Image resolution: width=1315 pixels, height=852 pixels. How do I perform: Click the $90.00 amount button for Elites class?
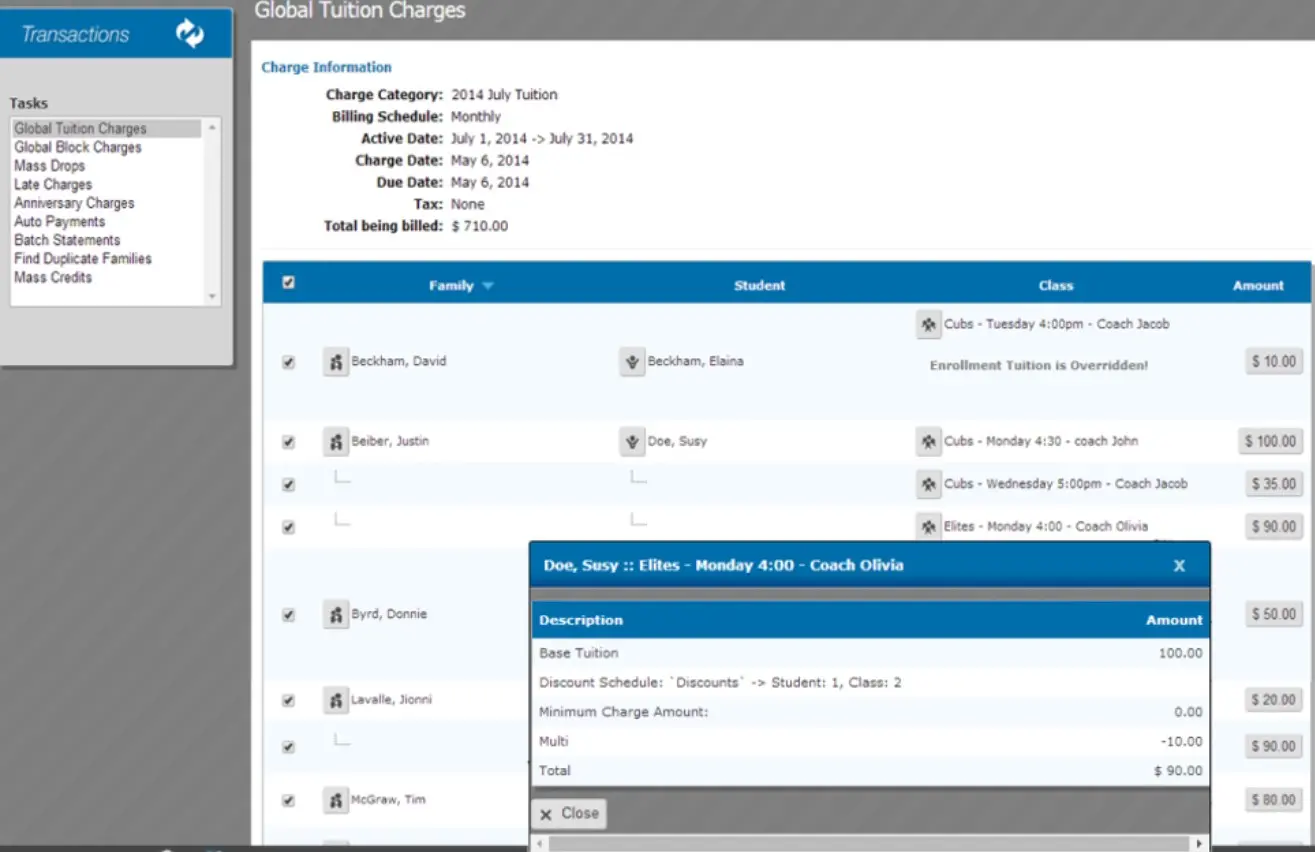pos(1272,526)
